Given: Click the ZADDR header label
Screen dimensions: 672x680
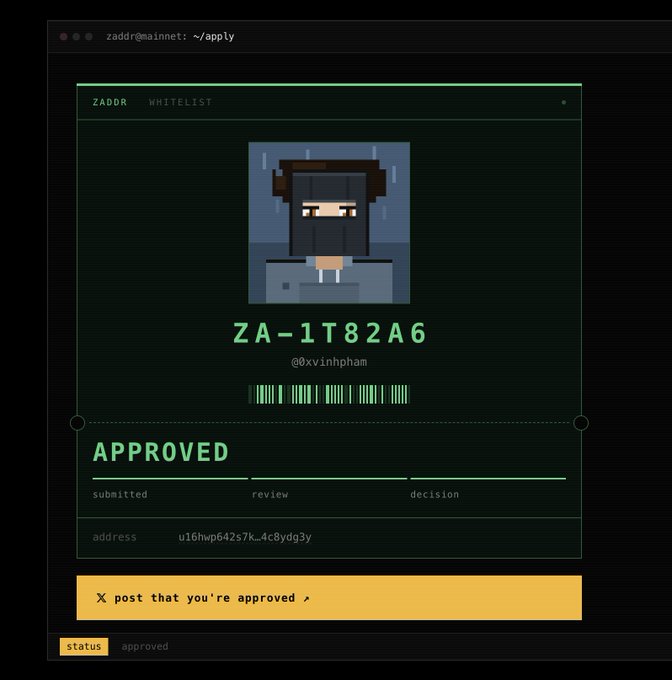Looking at the screenshot, I should [x=110, y=102].
